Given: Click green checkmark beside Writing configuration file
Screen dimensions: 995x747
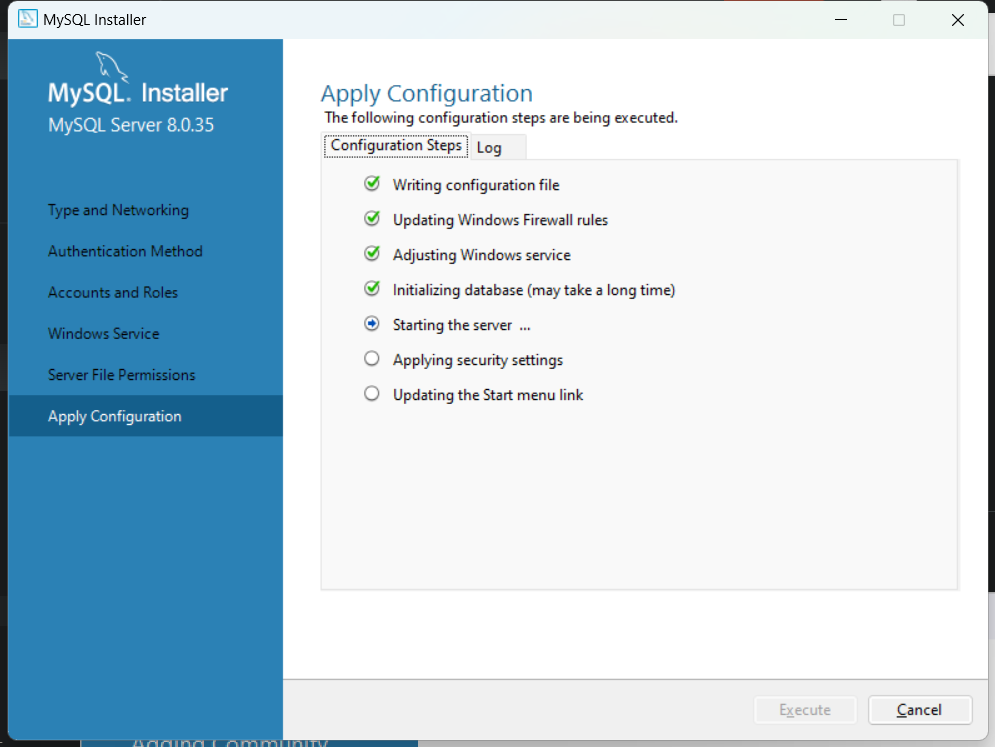Looking at the screenshot, I should (372, 184).
